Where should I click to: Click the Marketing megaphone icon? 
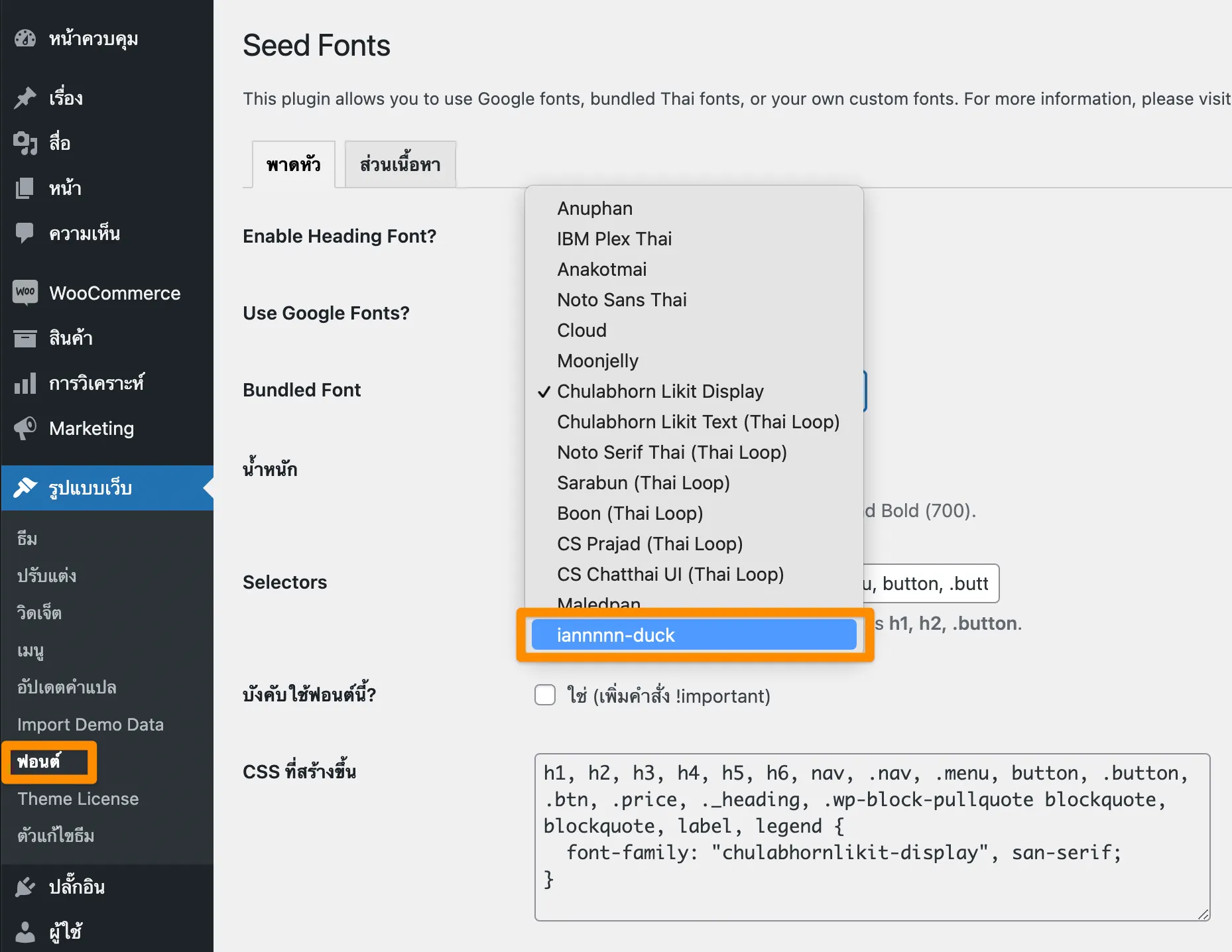[x=25, y=428]
